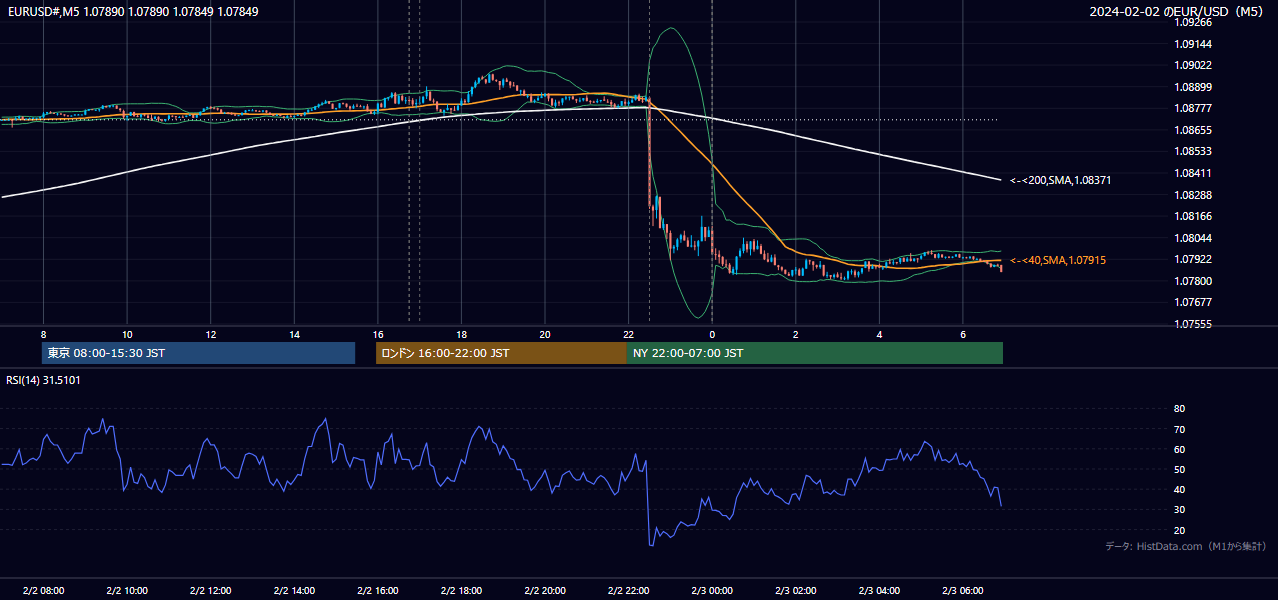
Task: Click the 2/2 18:00 date label
Action: tap(461, 590)
